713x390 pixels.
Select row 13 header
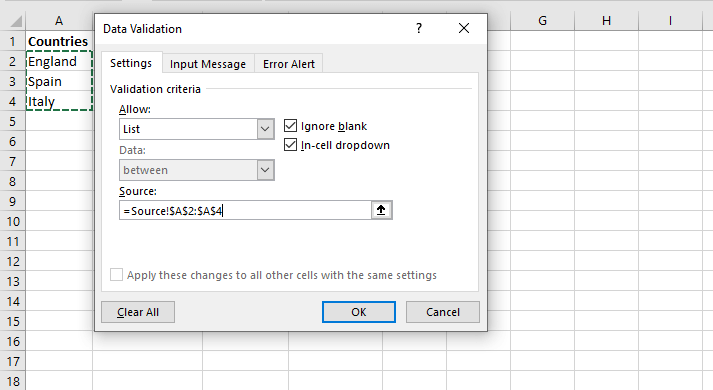[x=13, y=281]
